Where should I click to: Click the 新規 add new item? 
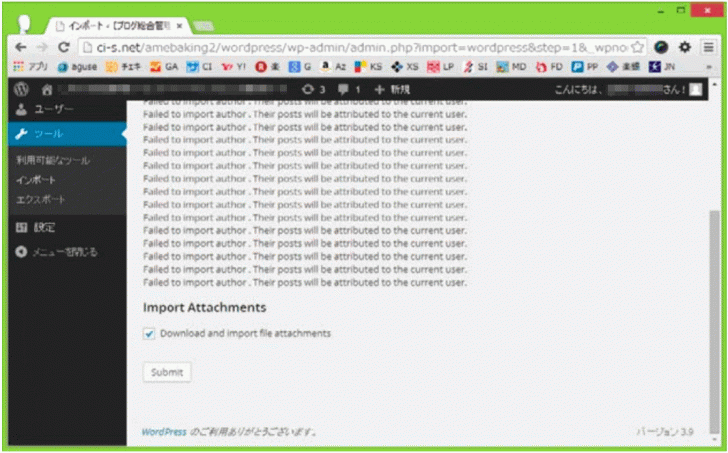(391, 89)
